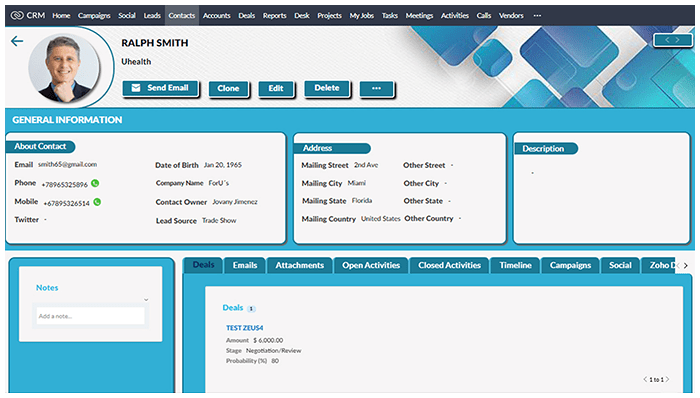Open the Activities module
Viewport: 700px width, 398px height.
point(455,16)
